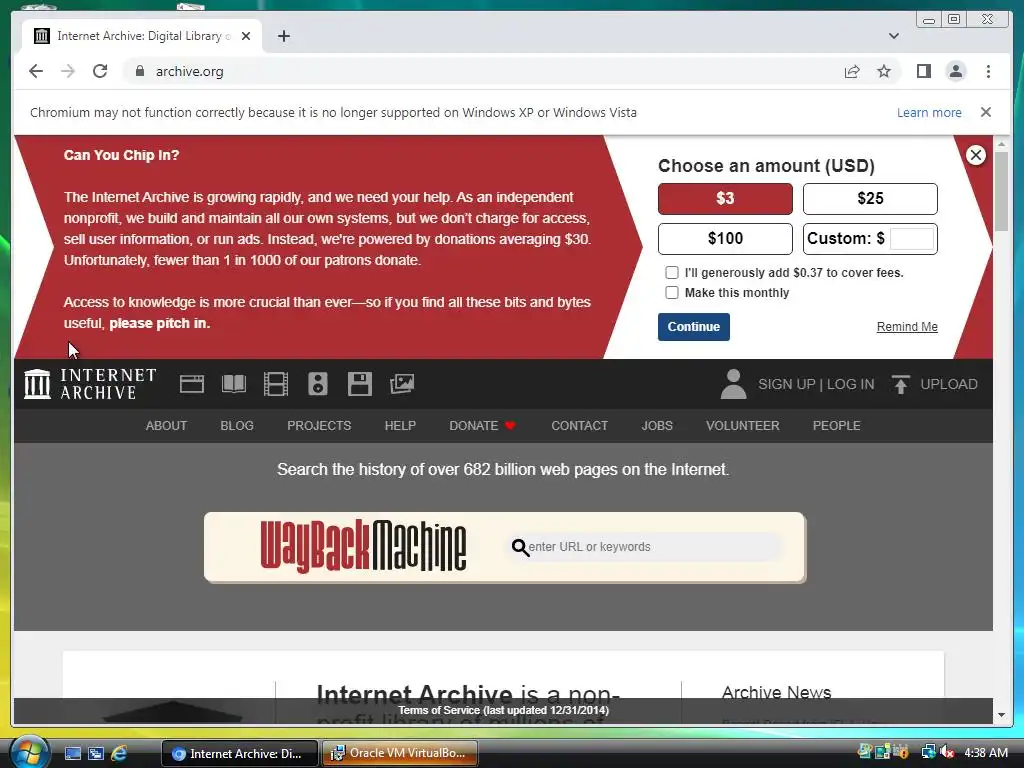Open the Audio speaker icon
This screenshot has width=1024, height=768.
pos(317,384)
